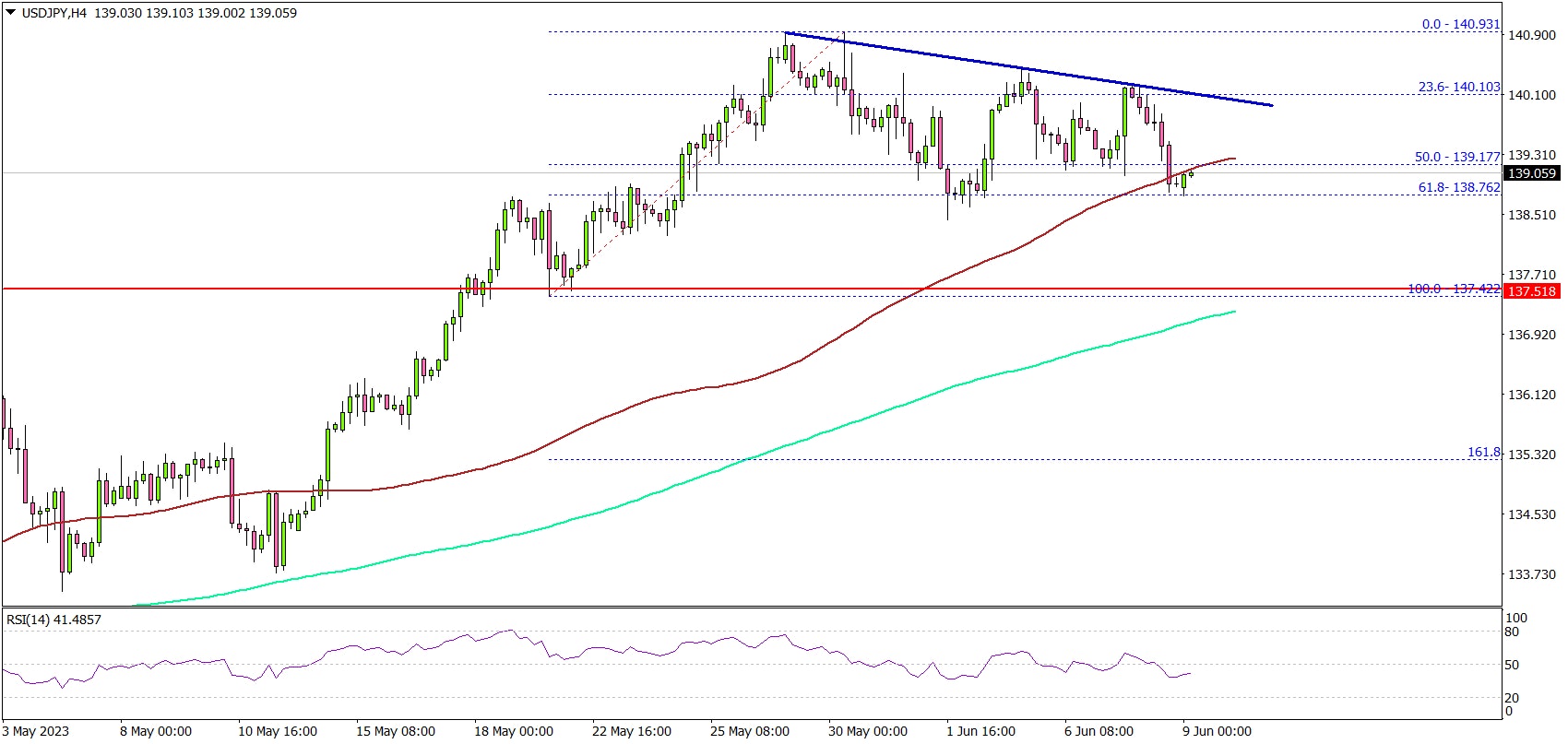Click the red 137.518 price tag
The image size is (1568, 744).
click(1531, 291)
